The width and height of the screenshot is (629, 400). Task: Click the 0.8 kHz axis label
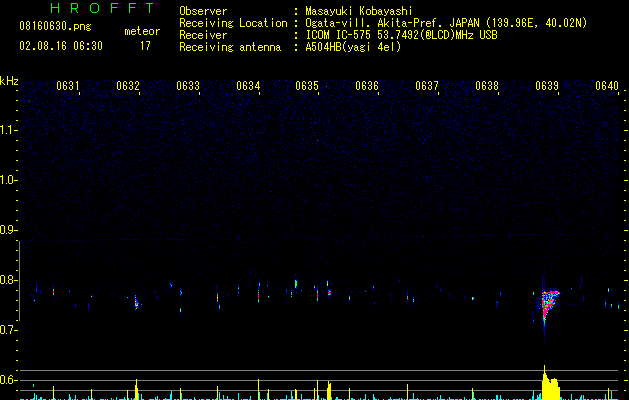coord(9,280)
